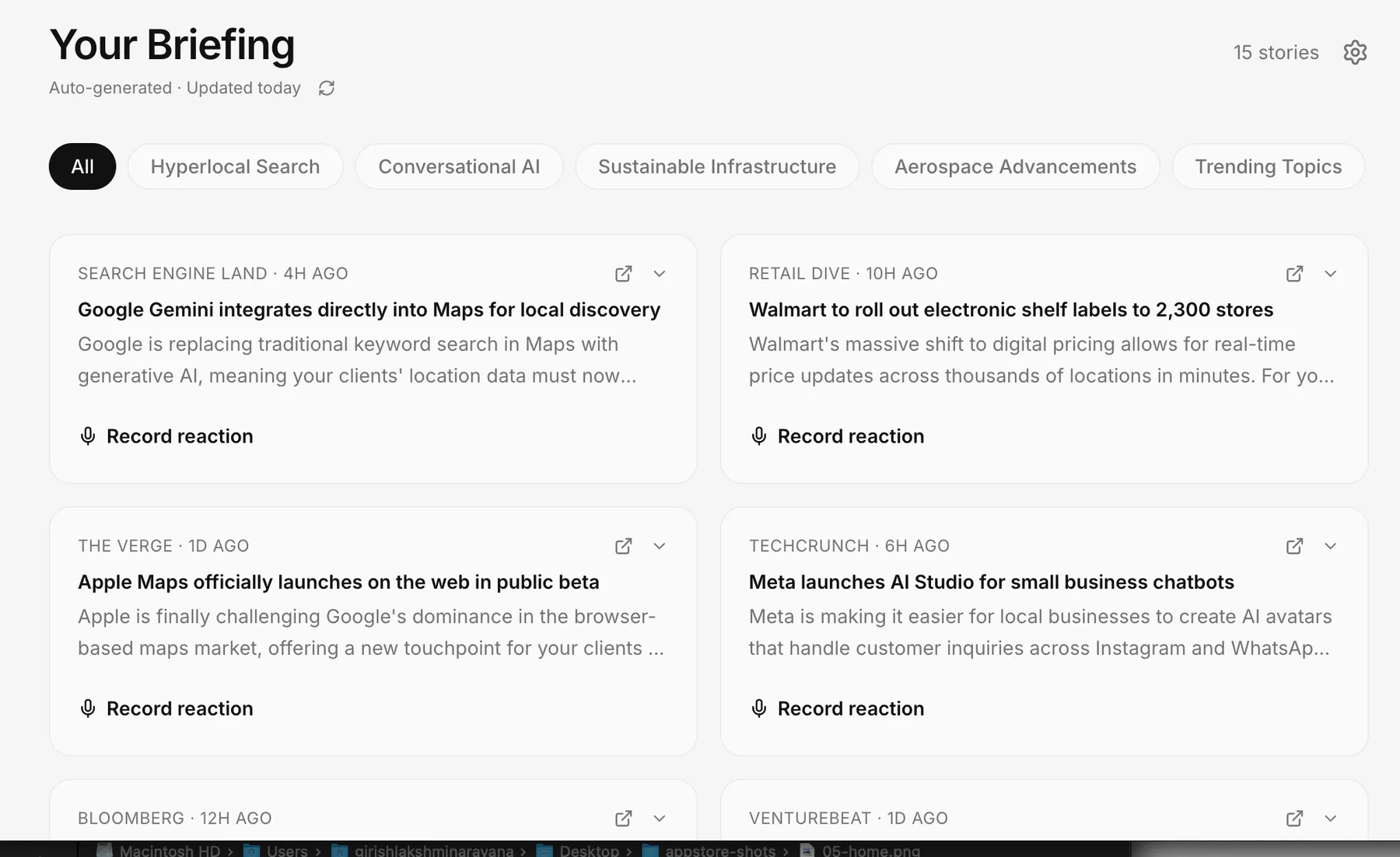This screenshot has height=857, width=1400.
Task: Record reaction for Google Gemini Maps story
Action: pyautogui.click(x=166, y=436)
